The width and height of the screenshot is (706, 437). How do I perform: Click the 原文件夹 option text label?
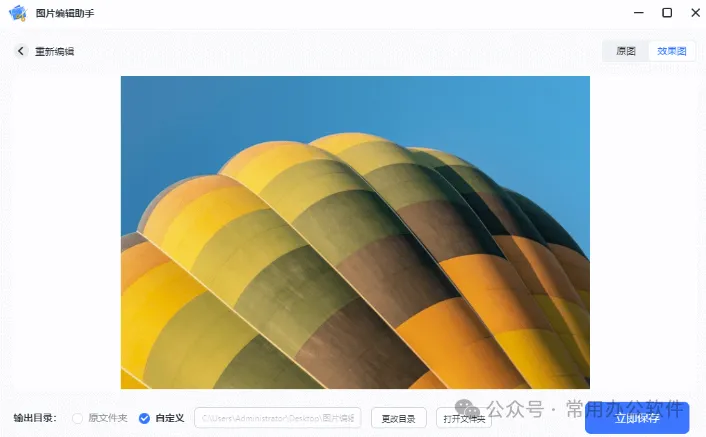[108, 418]
